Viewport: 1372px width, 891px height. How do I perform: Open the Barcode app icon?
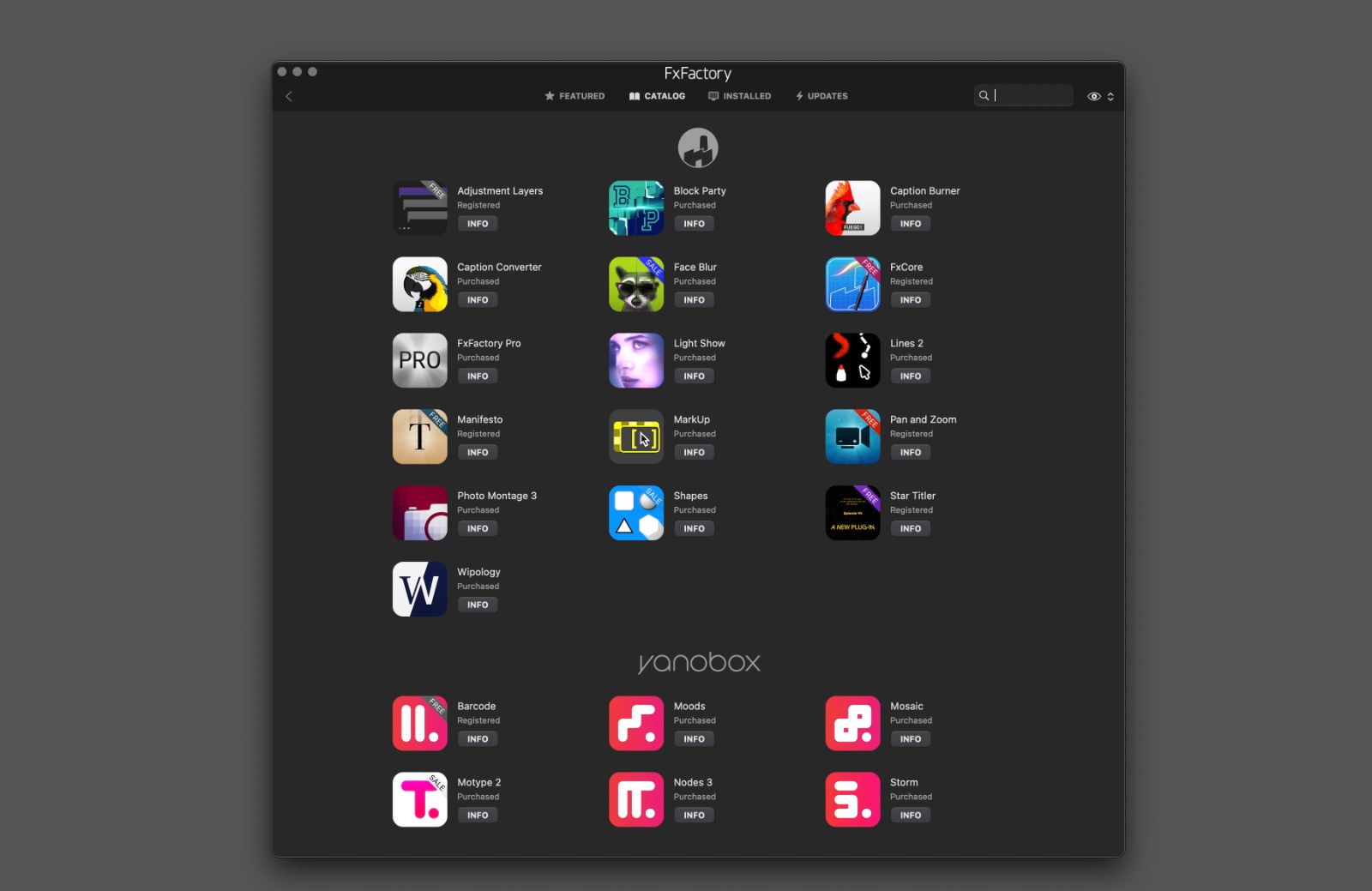point(420,724)
